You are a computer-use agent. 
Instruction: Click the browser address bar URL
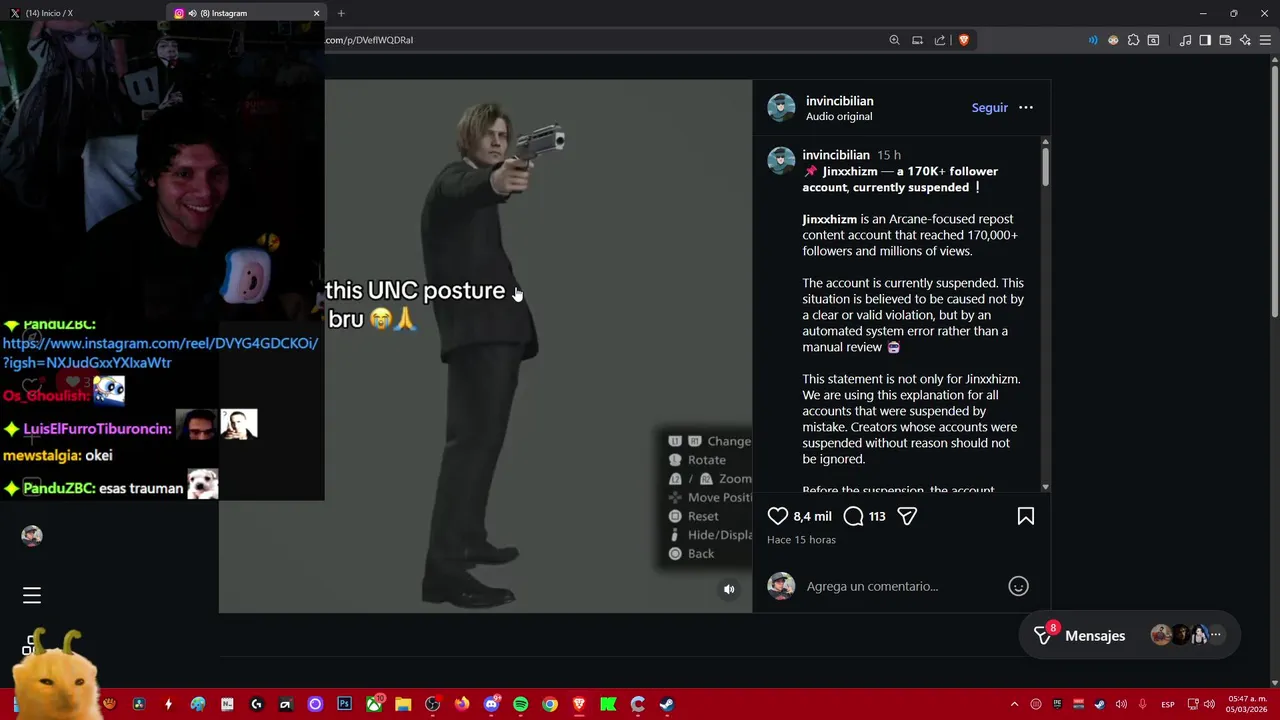pyautogui.click(x=369, y=40)
